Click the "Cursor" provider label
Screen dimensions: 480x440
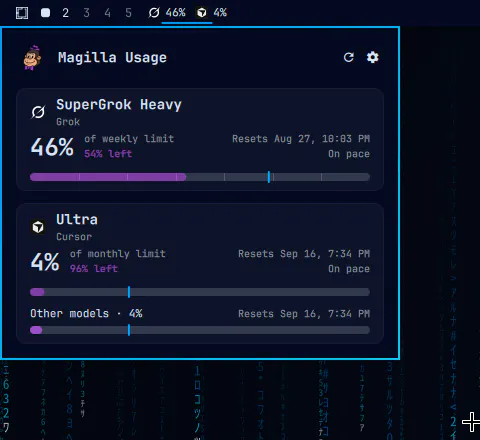coord(74,237)
